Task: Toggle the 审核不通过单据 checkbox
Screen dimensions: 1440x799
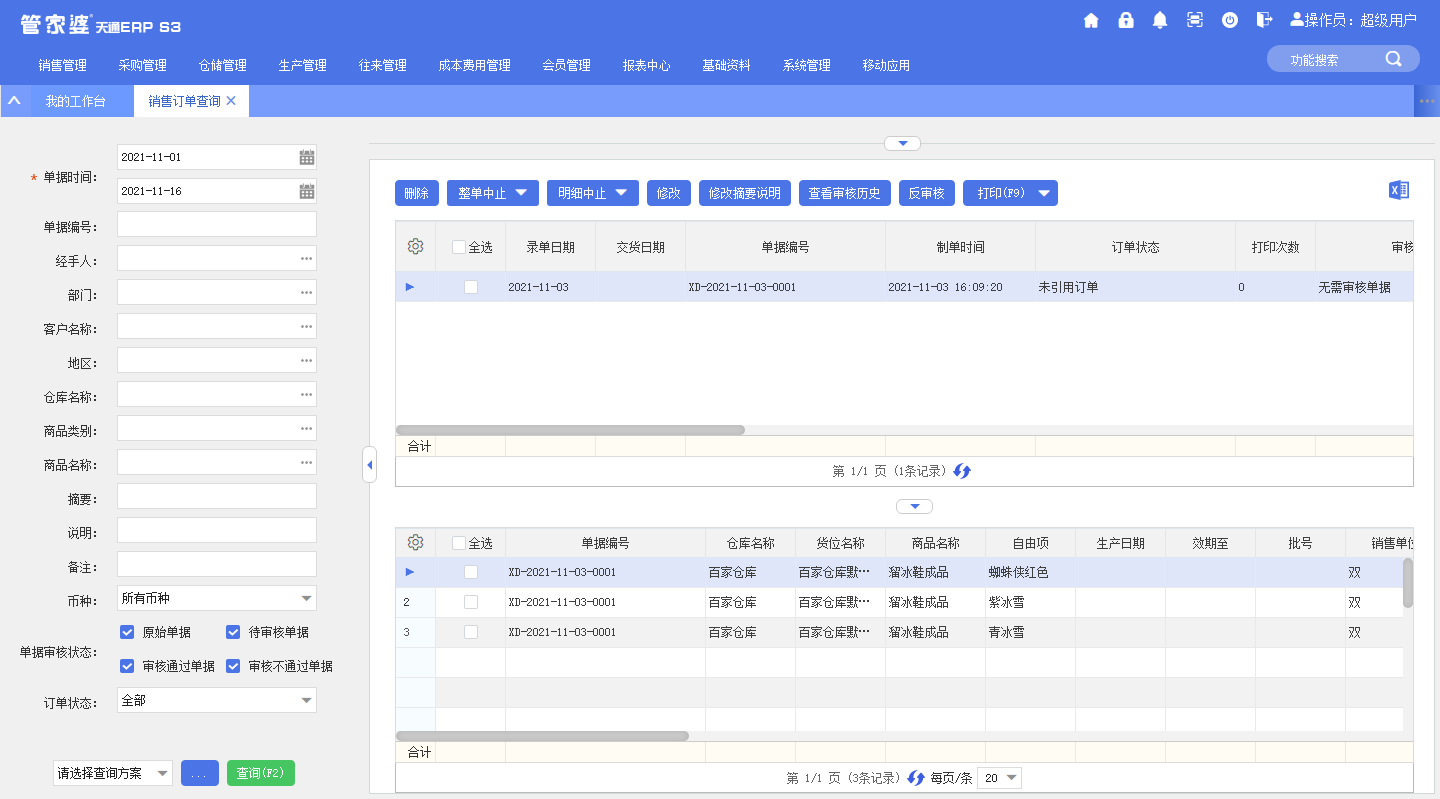Action: (233, 666)
